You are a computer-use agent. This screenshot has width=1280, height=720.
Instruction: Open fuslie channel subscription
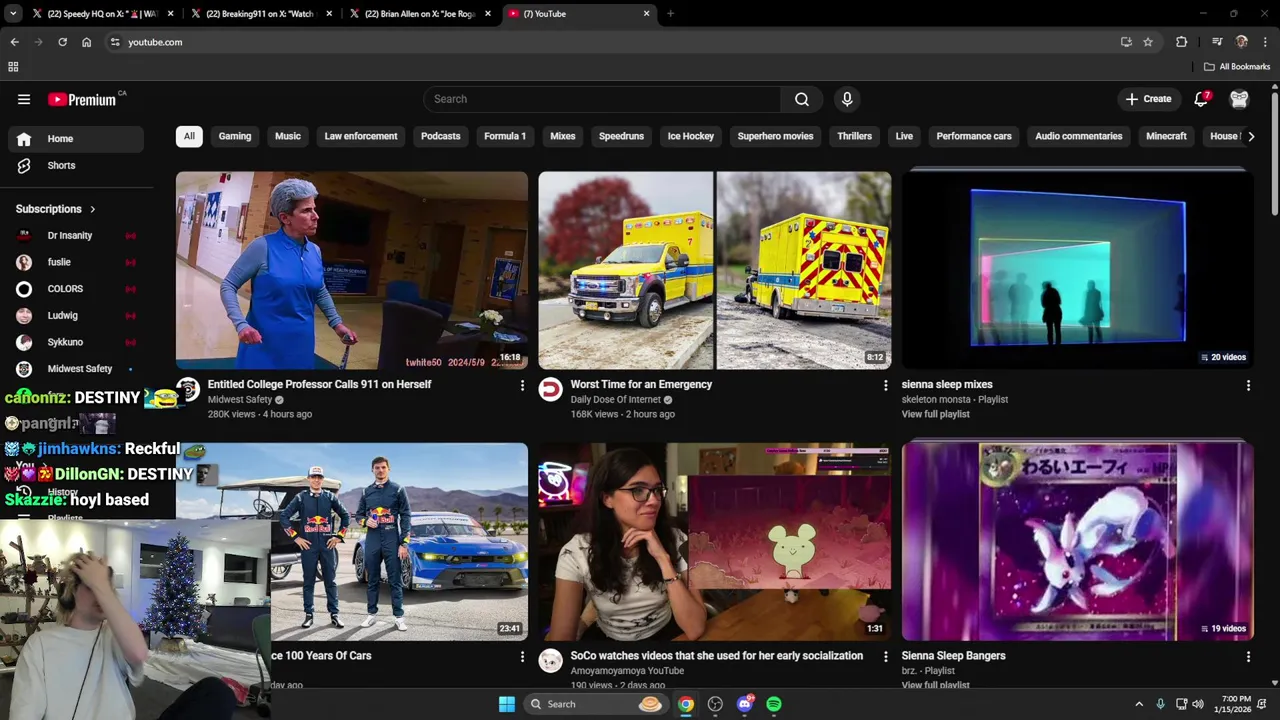(76, 262)
